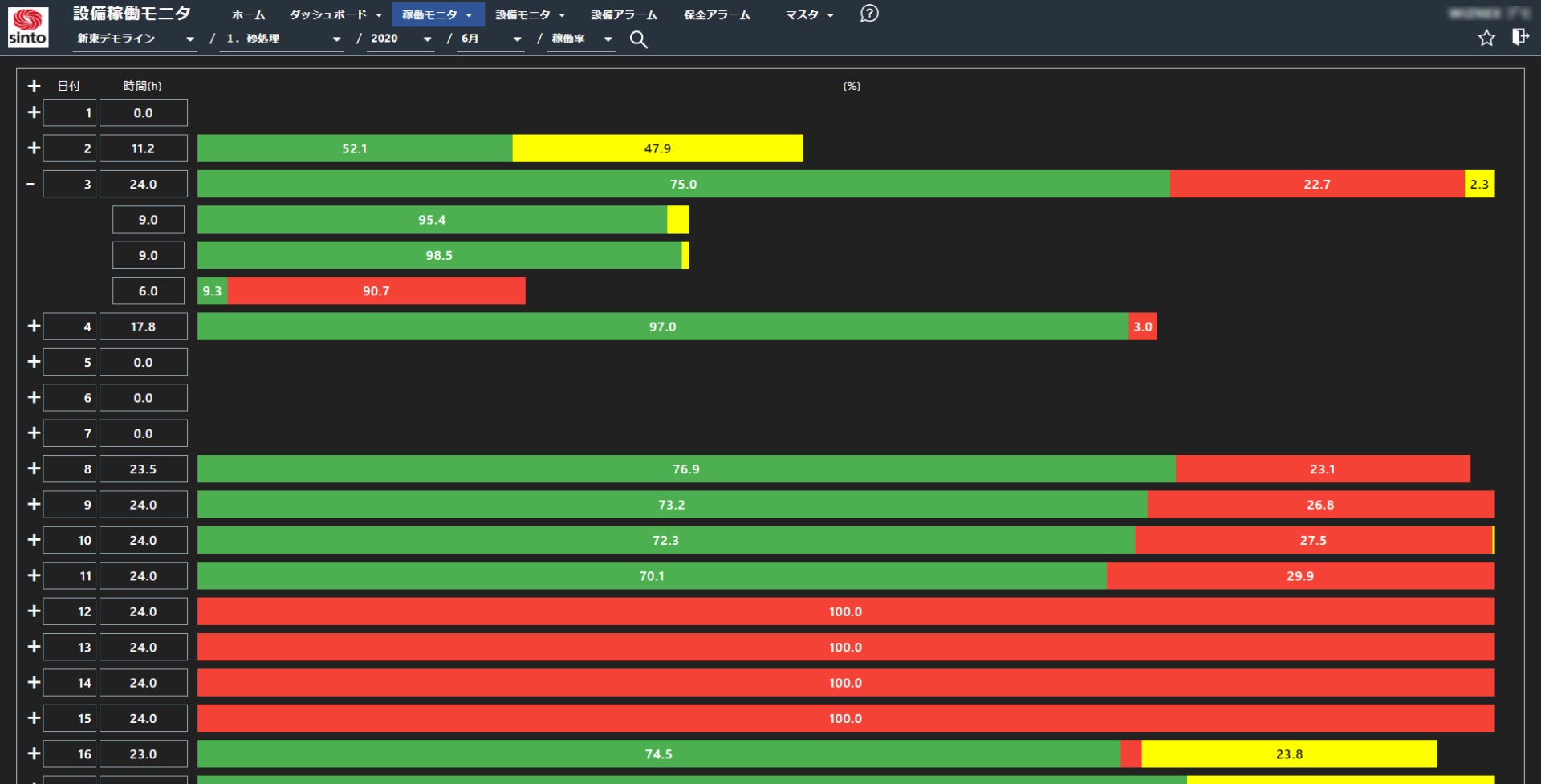Go to 保全アラーム page
Image resolution: width=1541 pixels, height=784 pixels.
717,14
